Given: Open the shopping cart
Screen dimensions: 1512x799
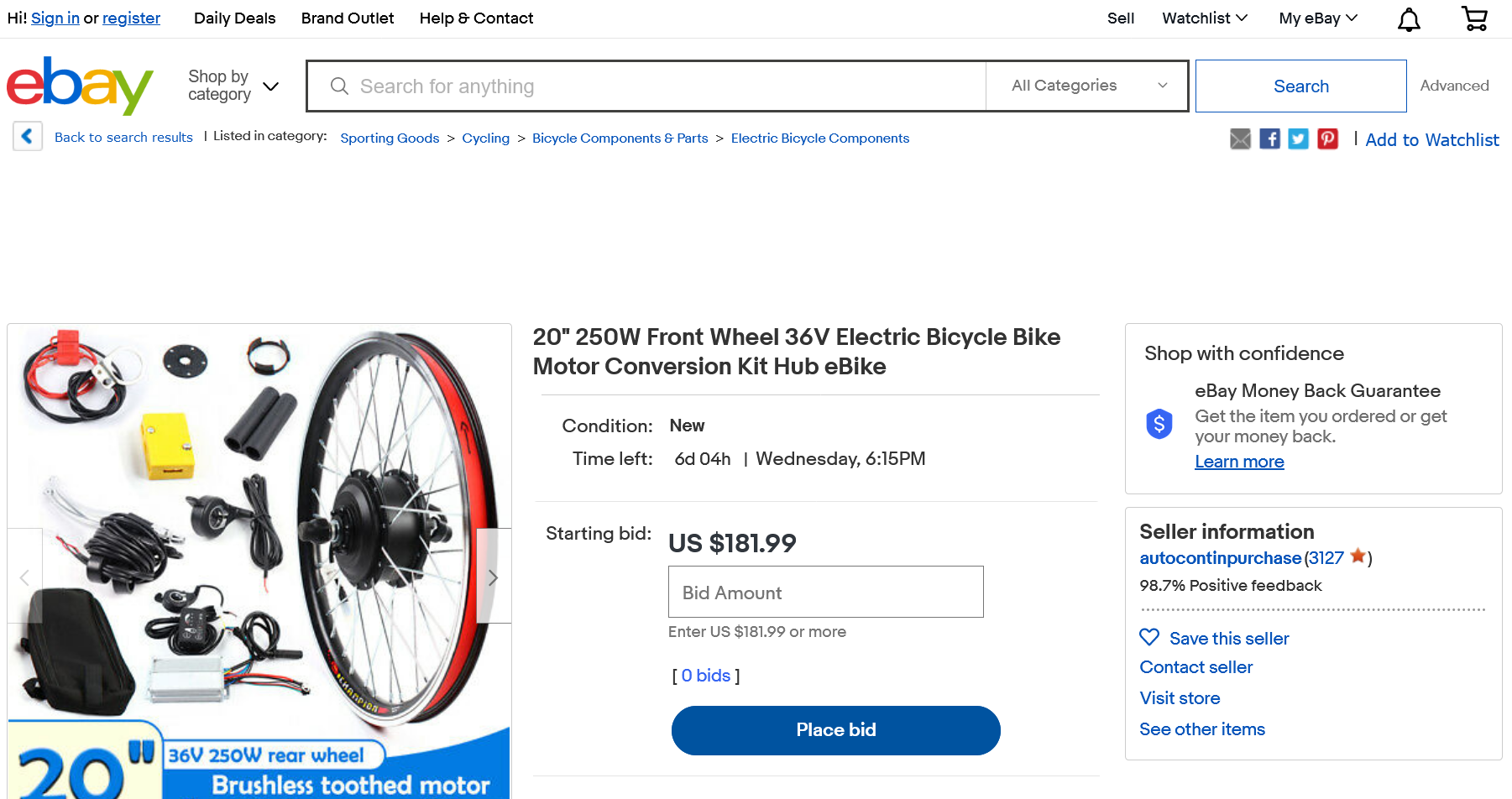Looking at the screenshot, I should coord(1474,18).
